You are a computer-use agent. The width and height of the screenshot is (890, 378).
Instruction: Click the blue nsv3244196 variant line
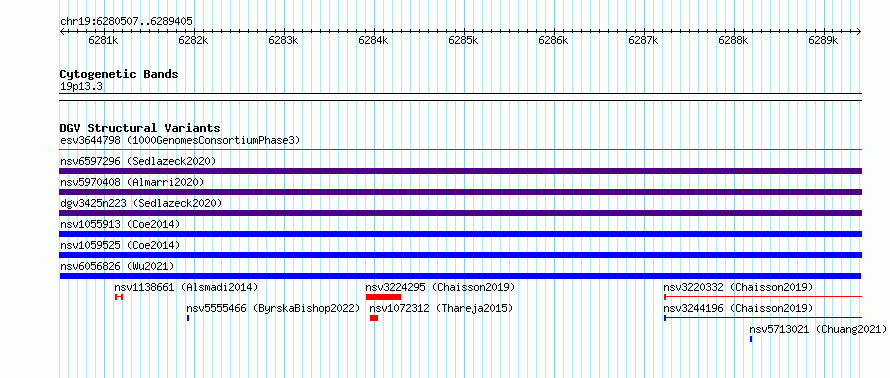[x=763, y=318]
